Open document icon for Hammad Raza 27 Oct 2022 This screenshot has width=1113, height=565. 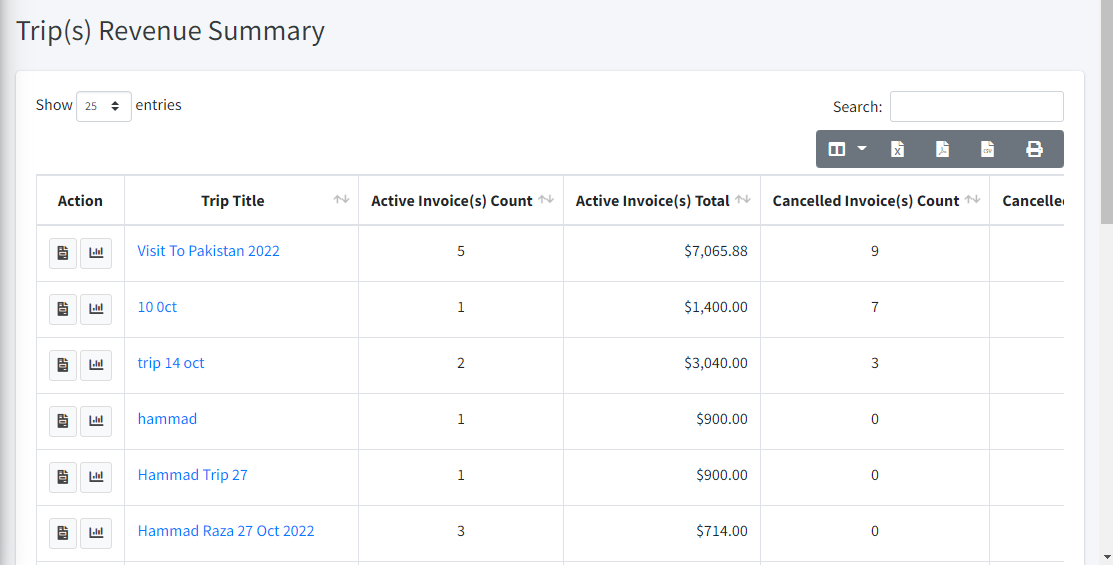click(x=63, y=533)
